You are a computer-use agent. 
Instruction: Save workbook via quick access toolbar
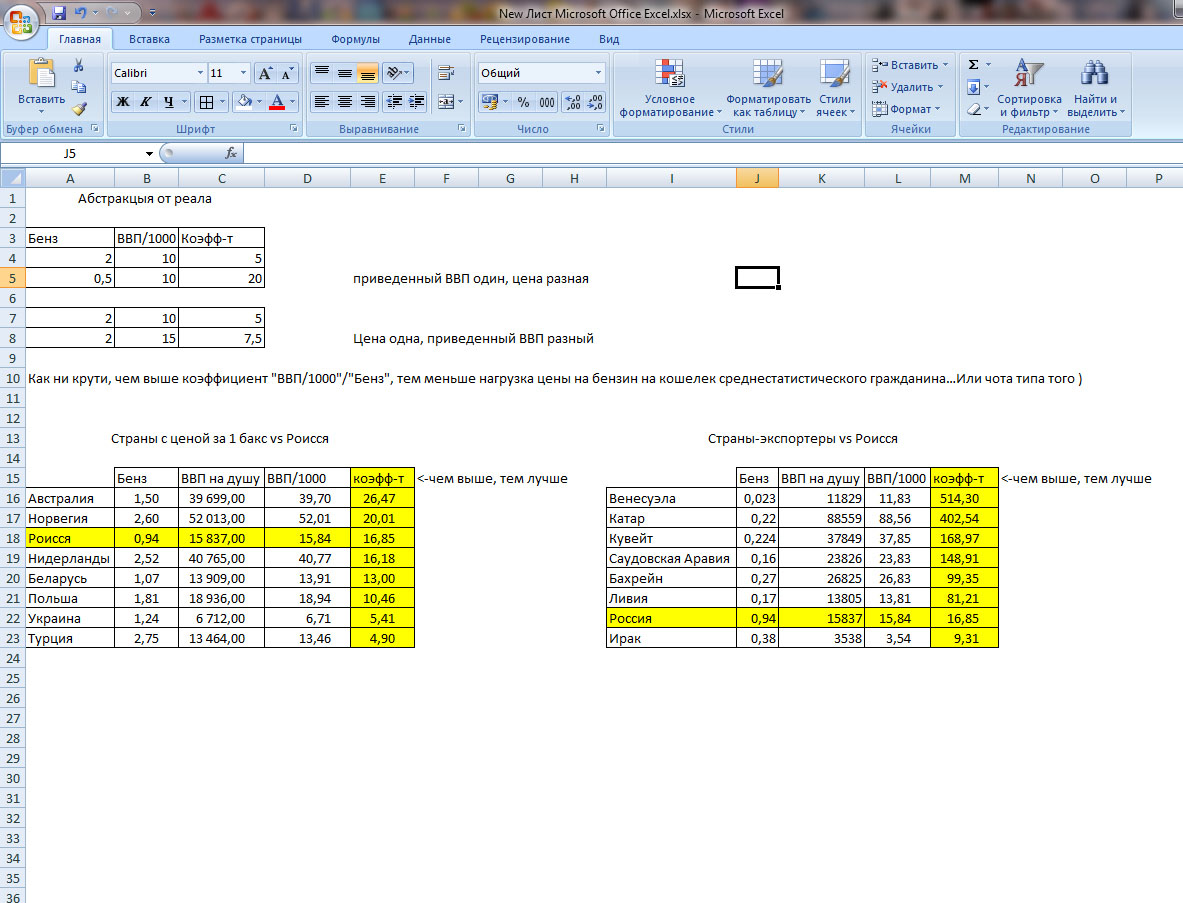click(x=59, y=13)
